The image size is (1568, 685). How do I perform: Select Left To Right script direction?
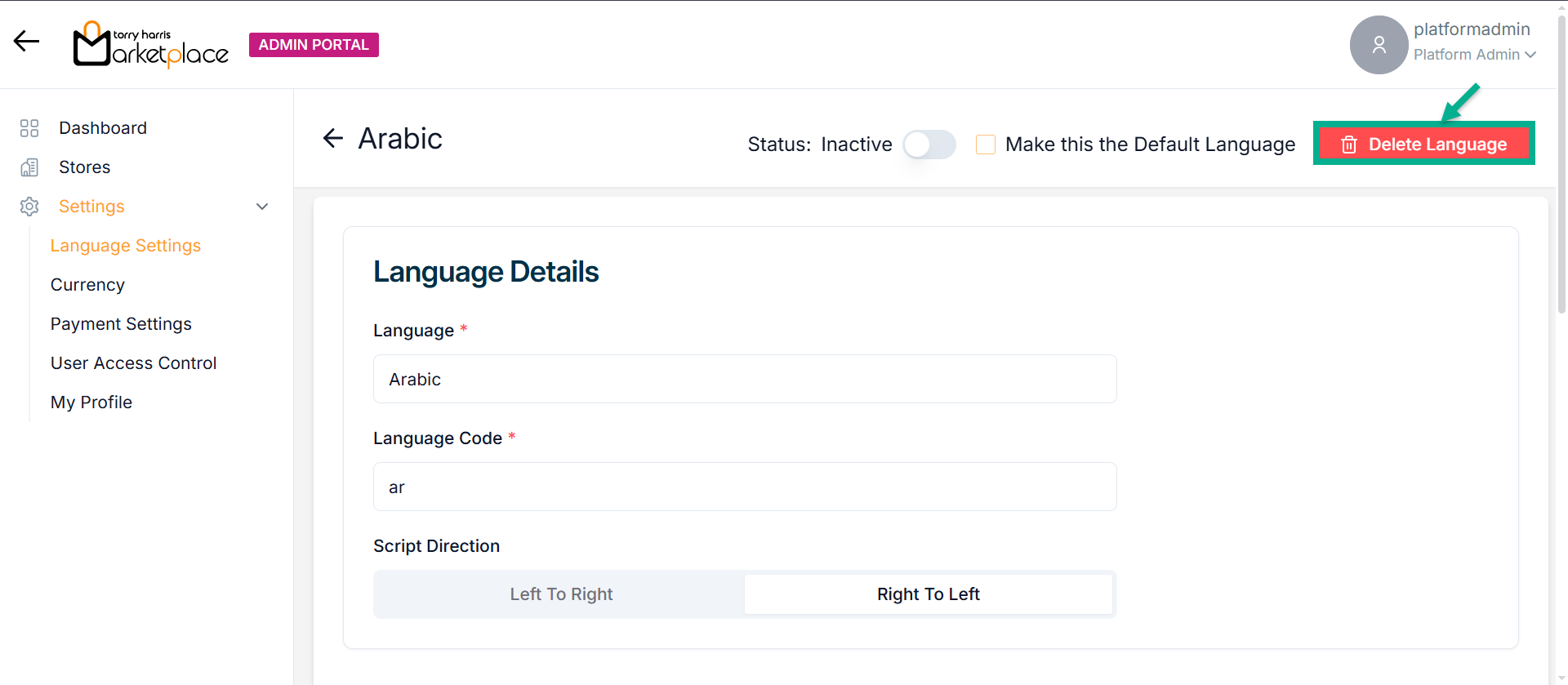click(x=561, y=594)
